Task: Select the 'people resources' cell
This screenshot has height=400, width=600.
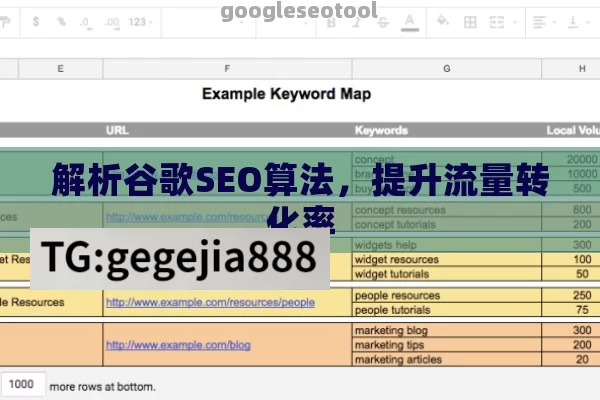Action: click(x=447, y=296)
